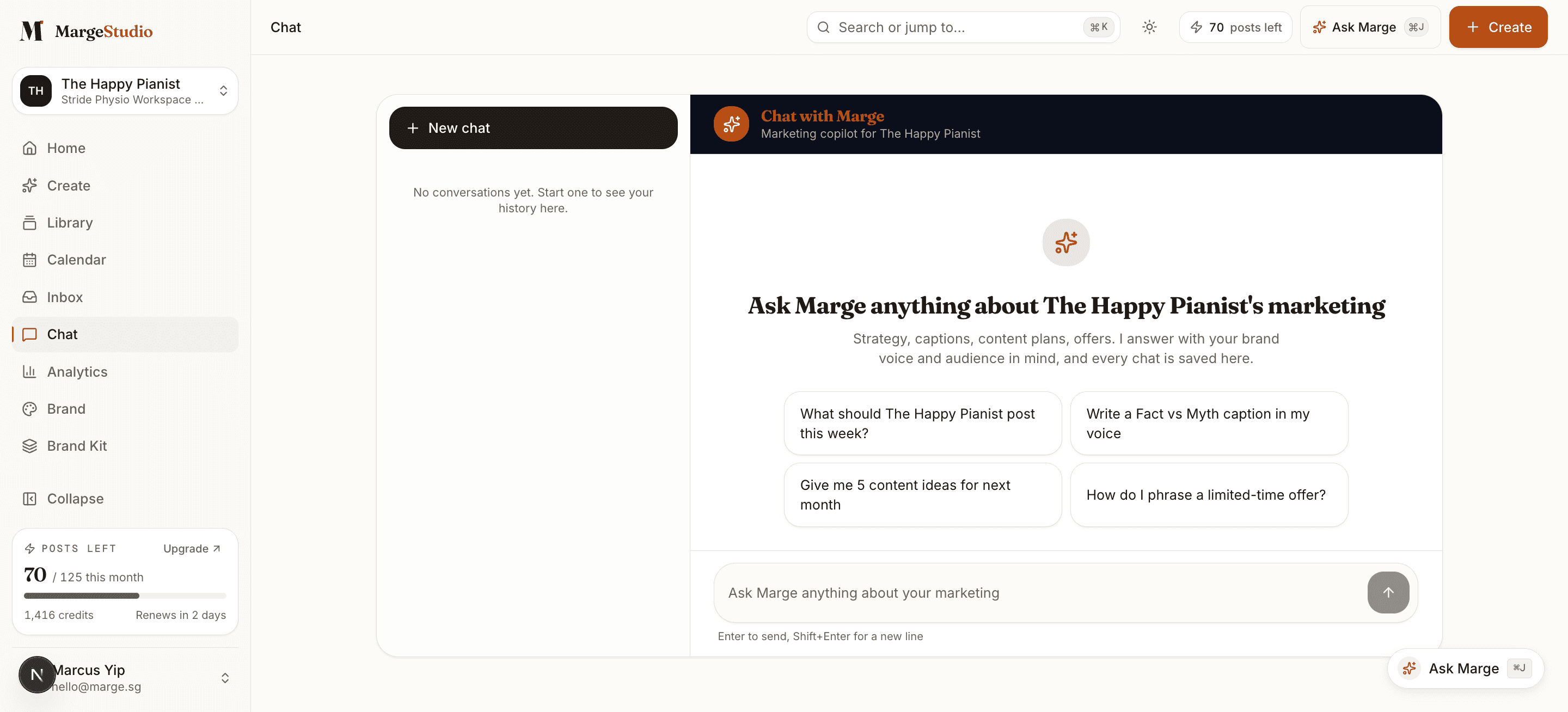
Task: Open the Library section
Action: click(x=125, y=223)
